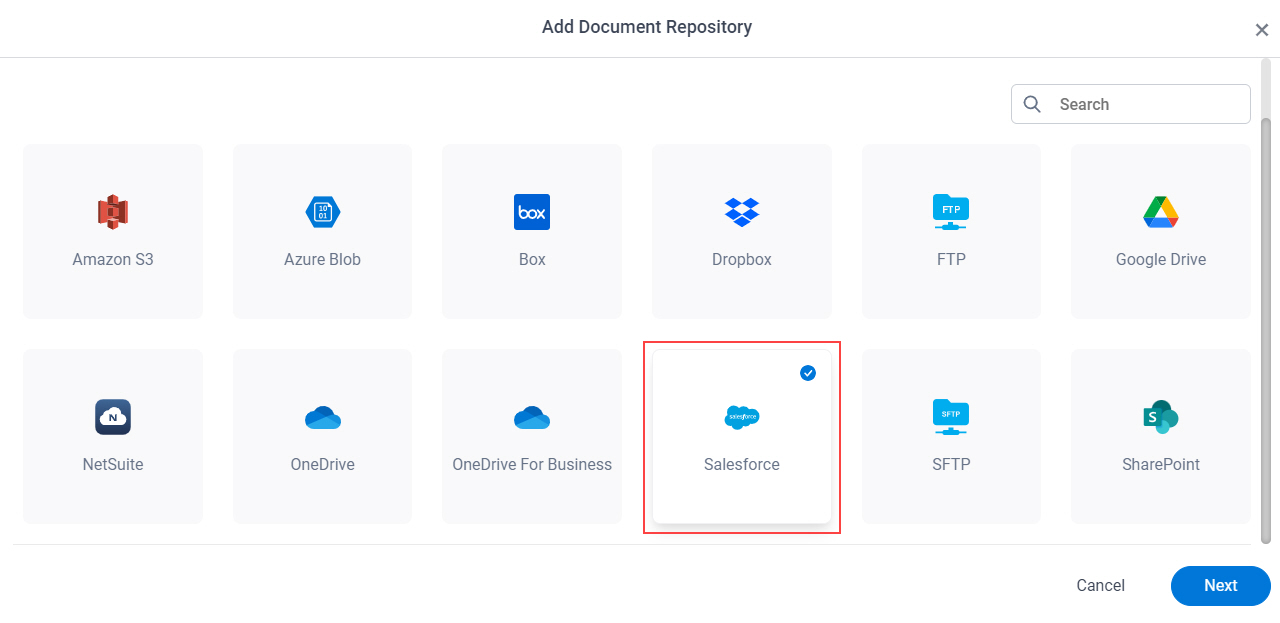Viewport: 1280px width, 623px height.
Task: Pick the NetSuite cloud icon
Action: (x=113, y=417)
